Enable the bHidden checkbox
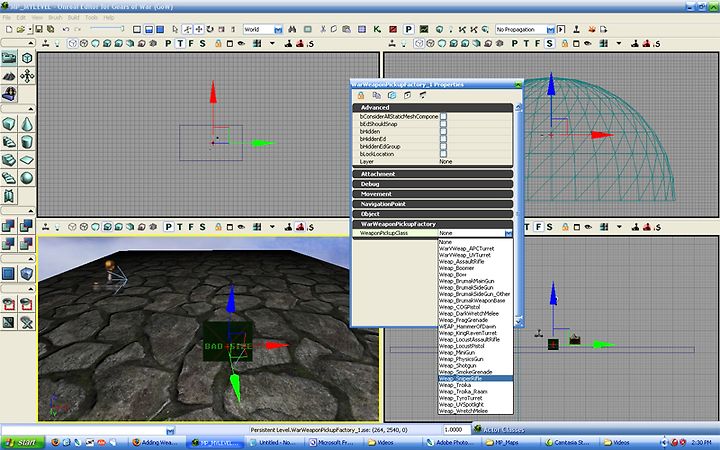 click(443, 131)
